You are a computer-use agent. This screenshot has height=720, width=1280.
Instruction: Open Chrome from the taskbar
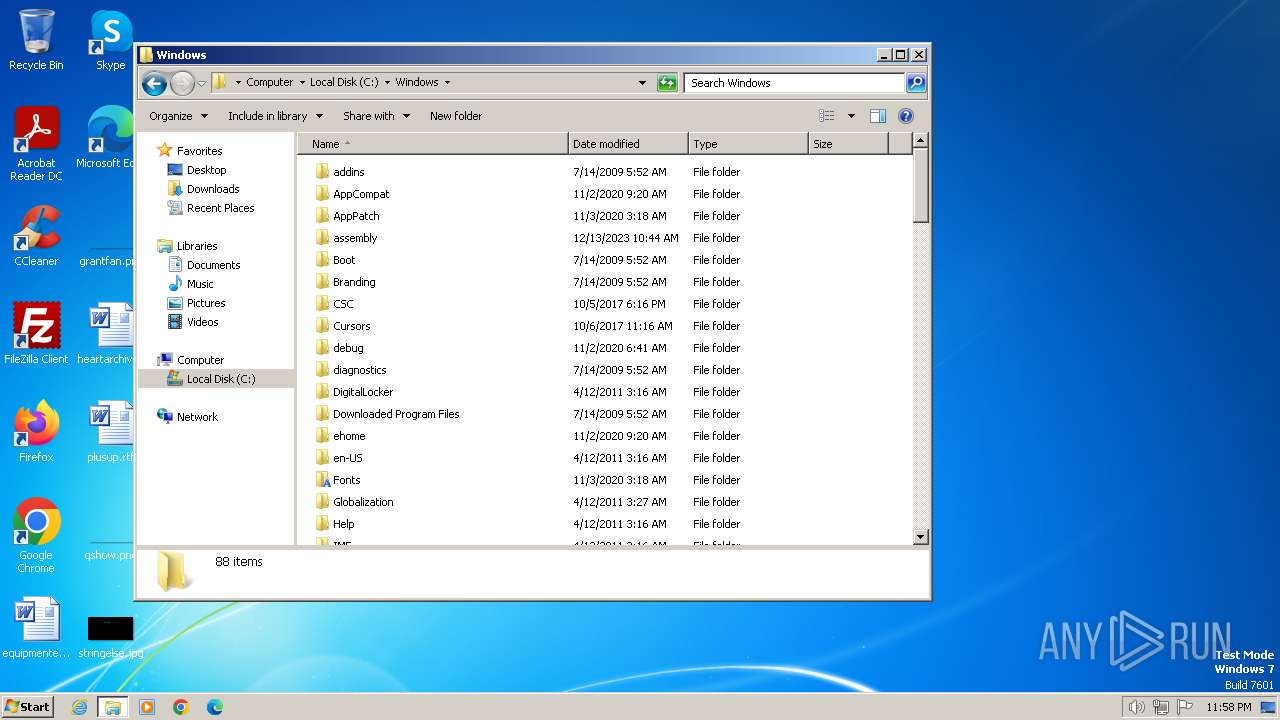point(181,707)
